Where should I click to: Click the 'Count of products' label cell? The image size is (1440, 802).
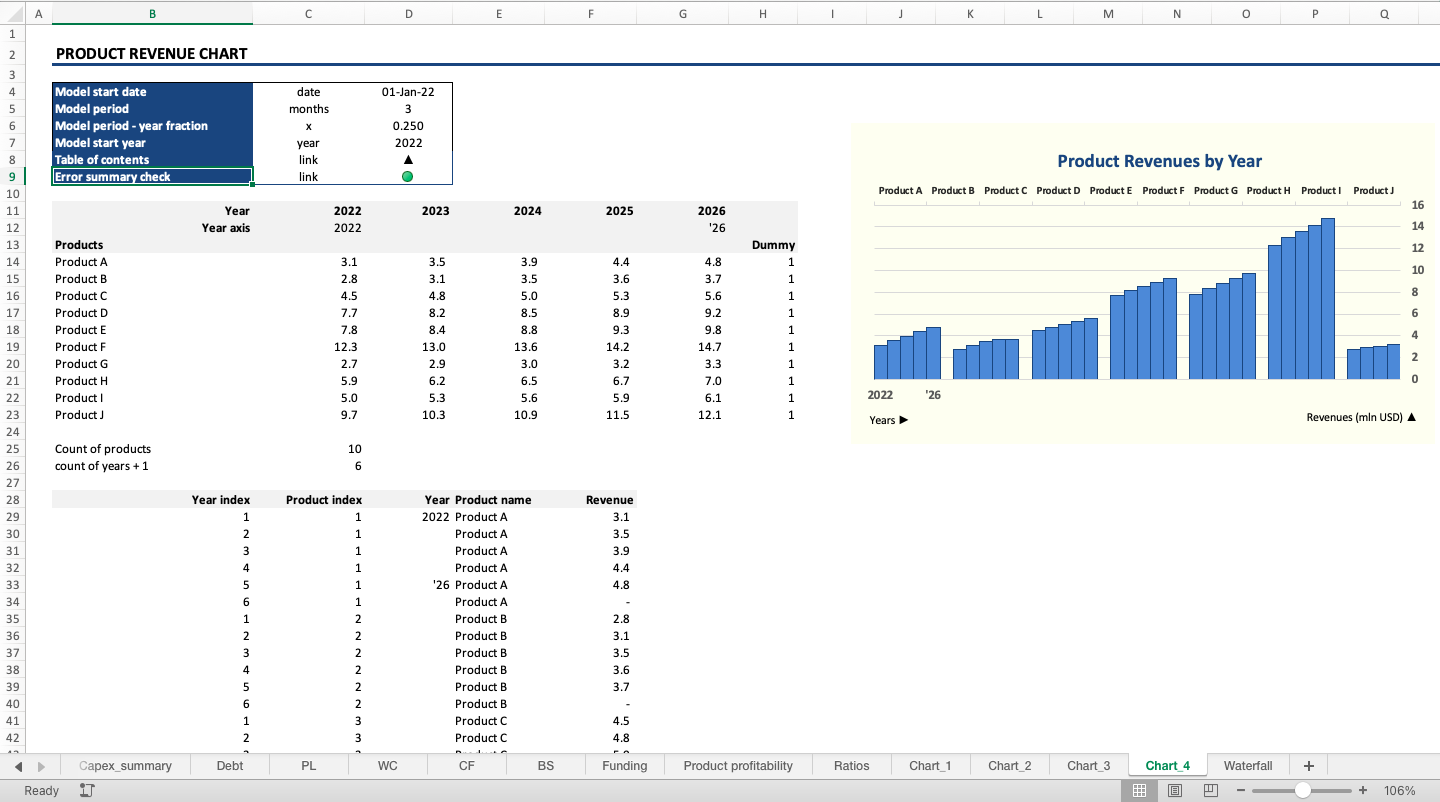(x=152, y=449)
